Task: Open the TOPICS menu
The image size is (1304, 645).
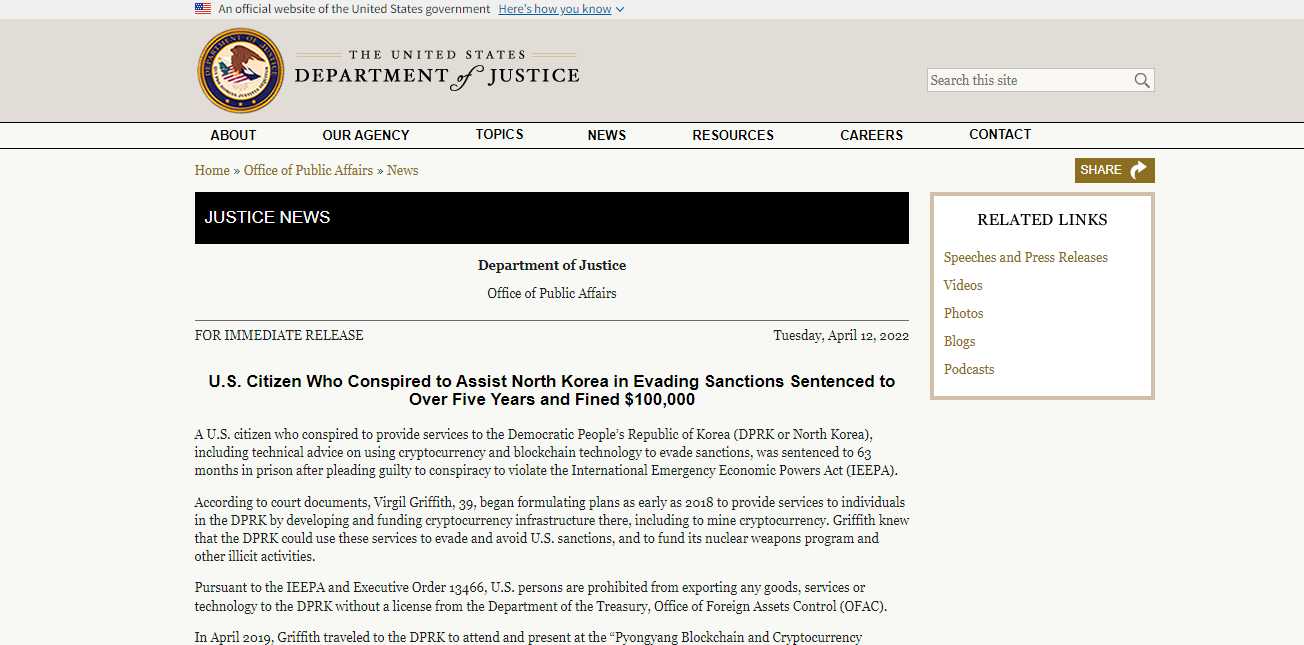Action: point(499,134)
